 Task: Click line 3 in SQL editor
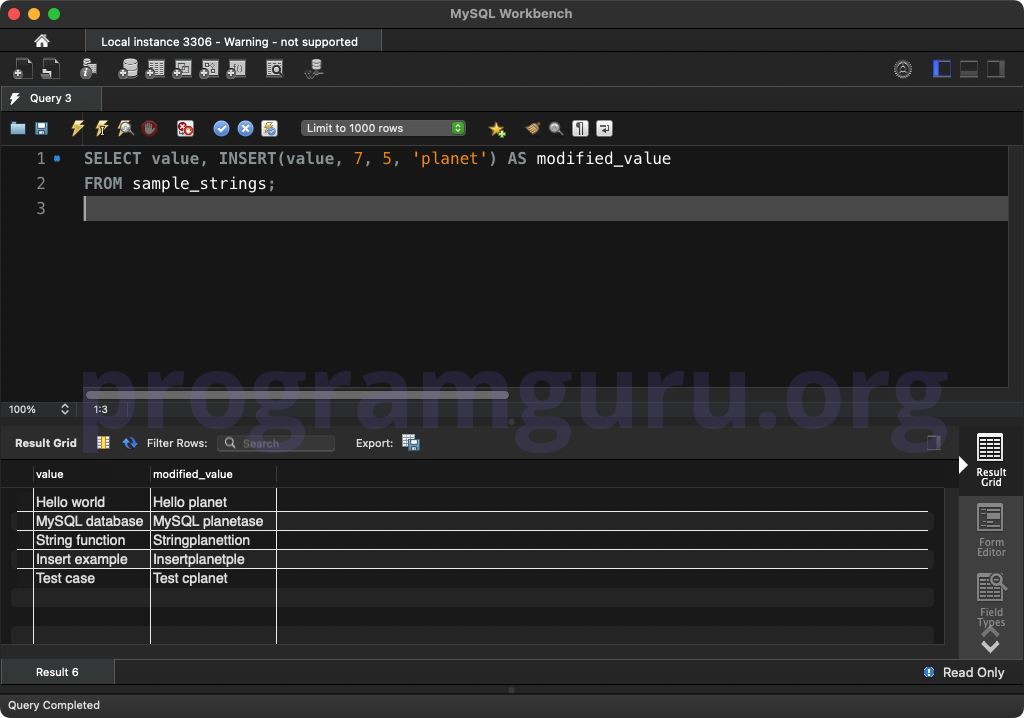coord(545,208)
